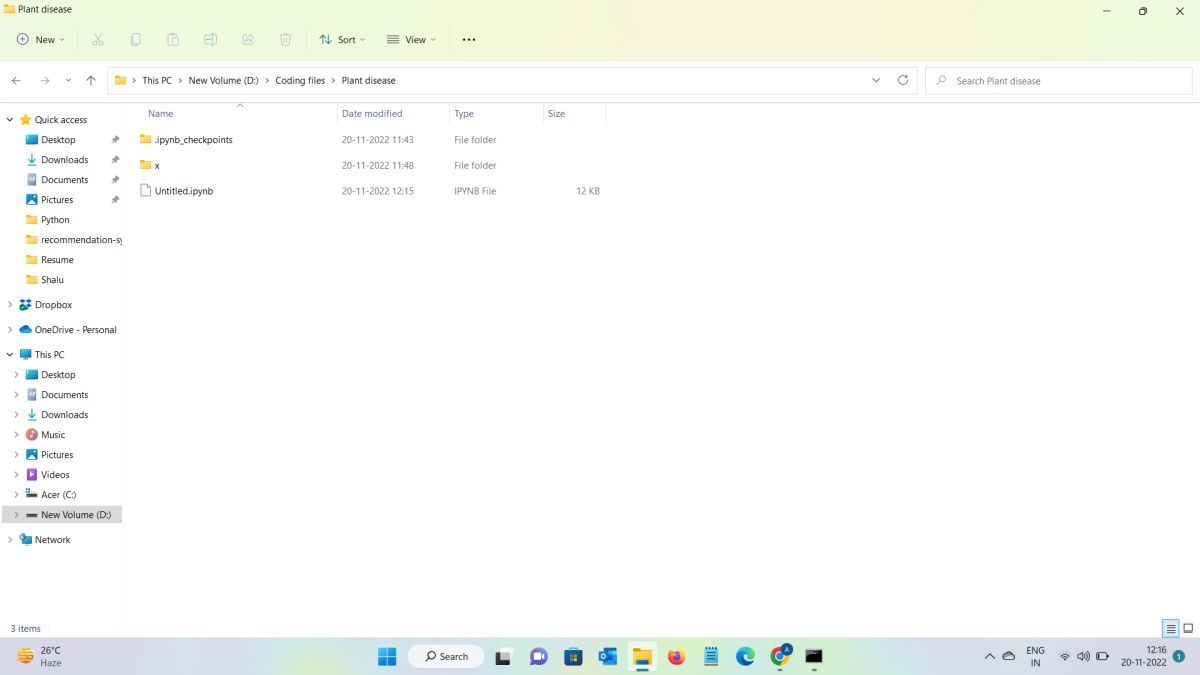Expand the Acer (C:) drive node

tap(16, 495)
